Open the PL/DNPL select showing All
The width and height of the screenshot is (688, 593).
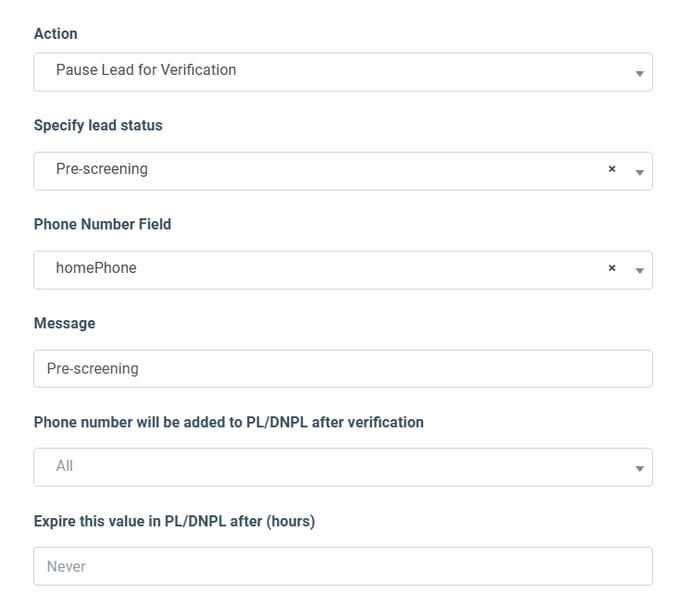click(x=342, y=467)
